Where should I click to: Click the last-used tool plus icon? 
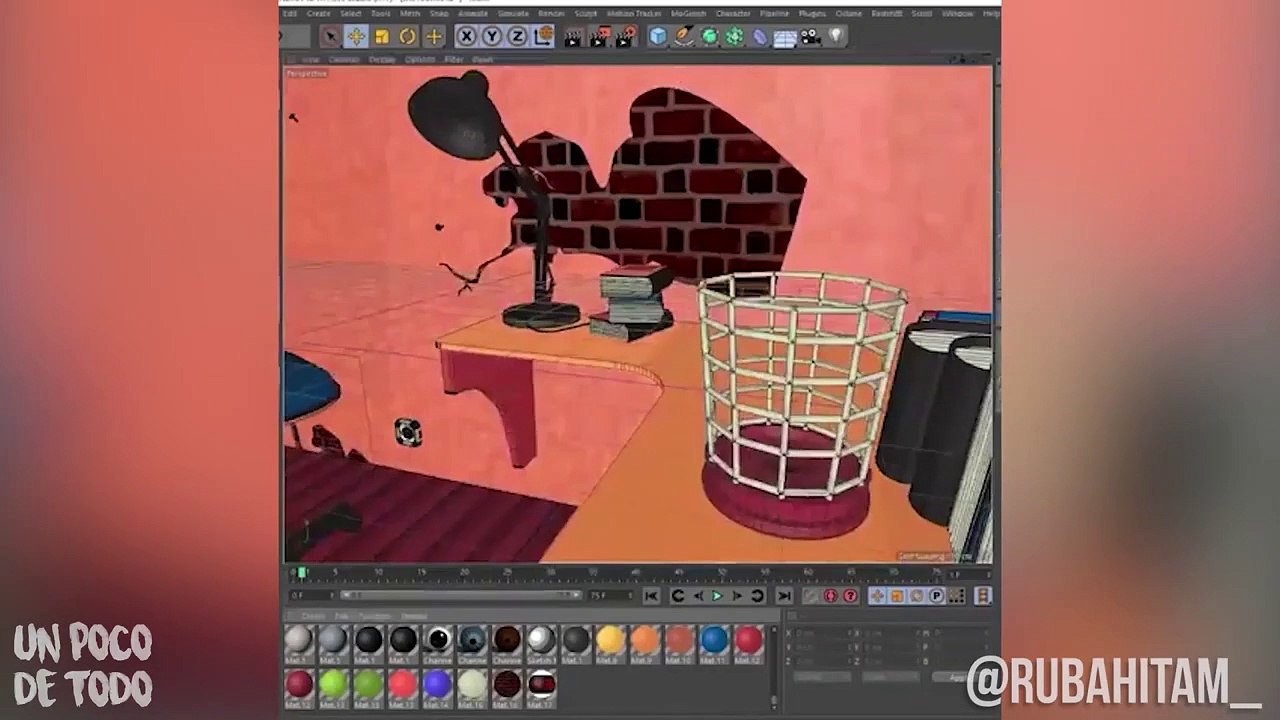(433, 37)
